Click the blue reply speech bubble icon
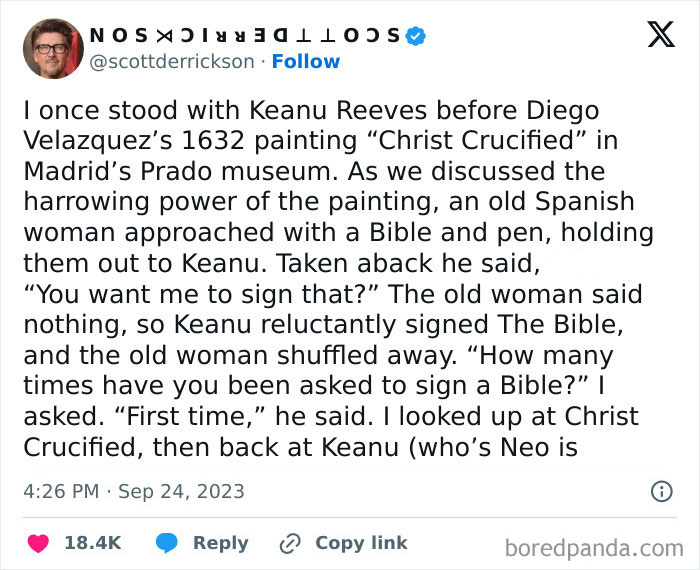Image resolution: width=700 pixels, height=570 pixels. point(166,543)
